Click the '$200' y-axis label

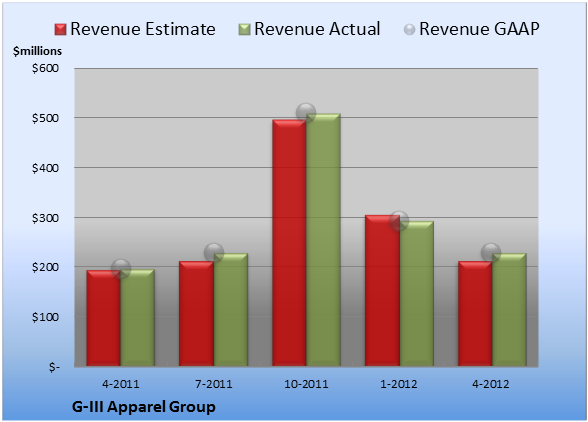click(x=45, y=267)
